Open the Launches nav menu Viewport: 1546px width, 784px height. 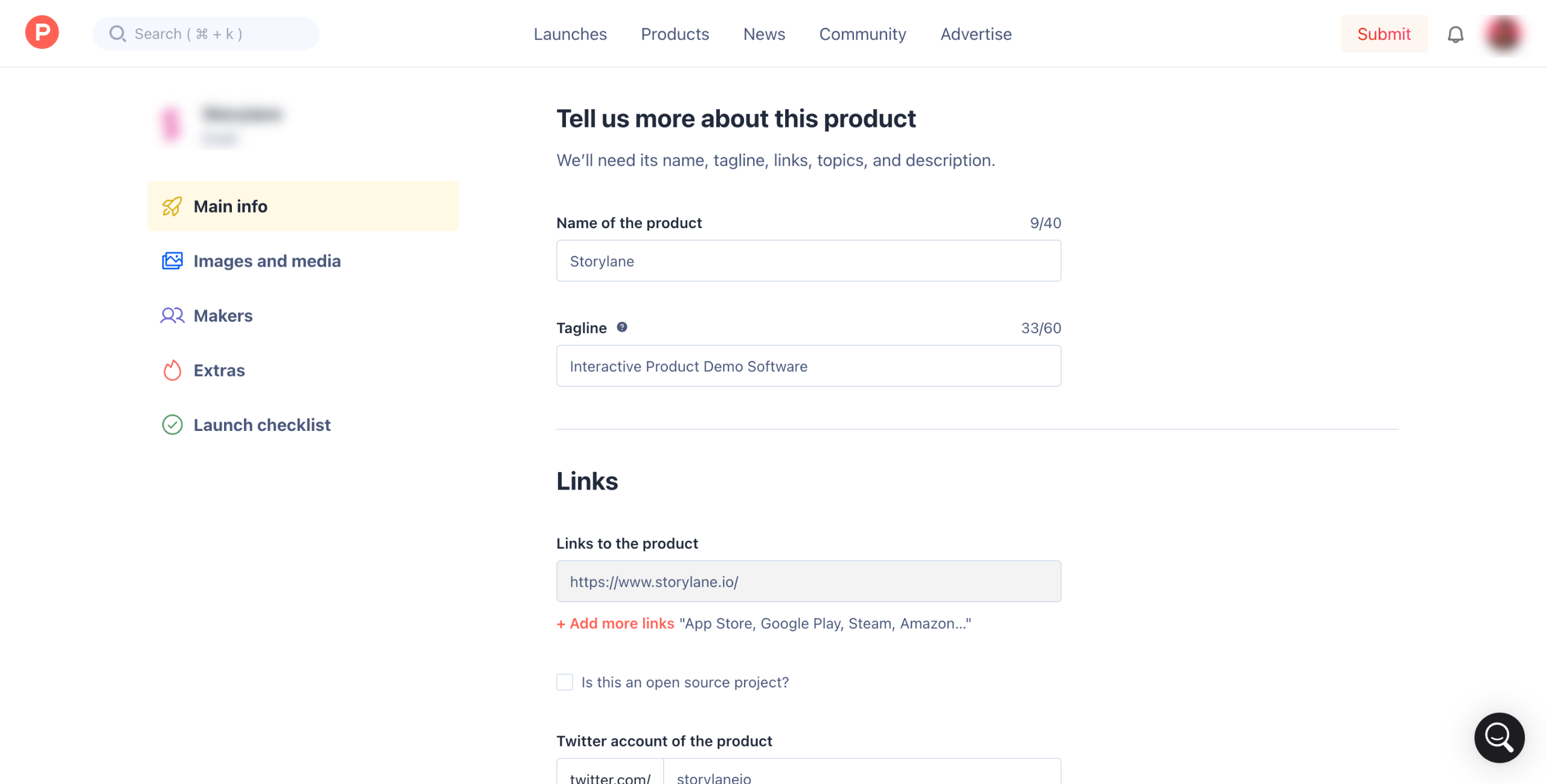[x=569, y=34]
